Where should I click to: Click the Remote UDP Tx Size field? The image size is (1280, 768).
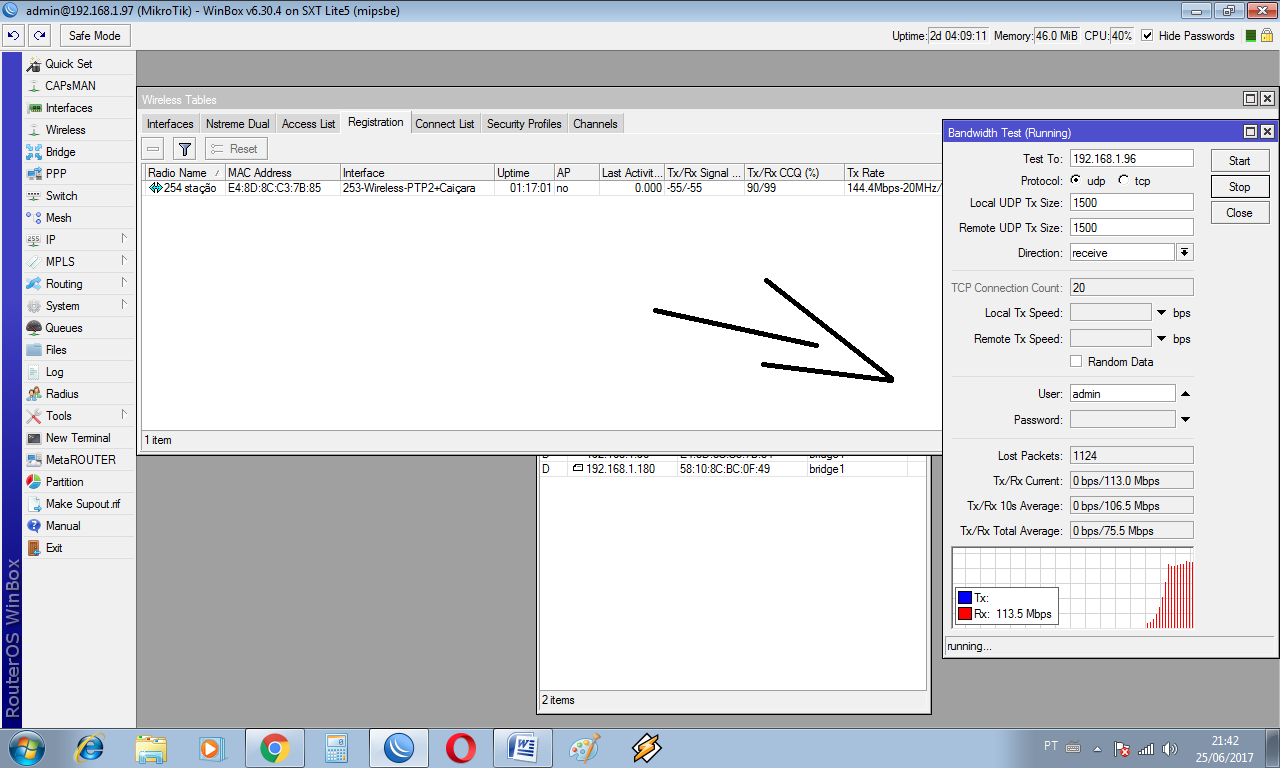coord(1131,228)
